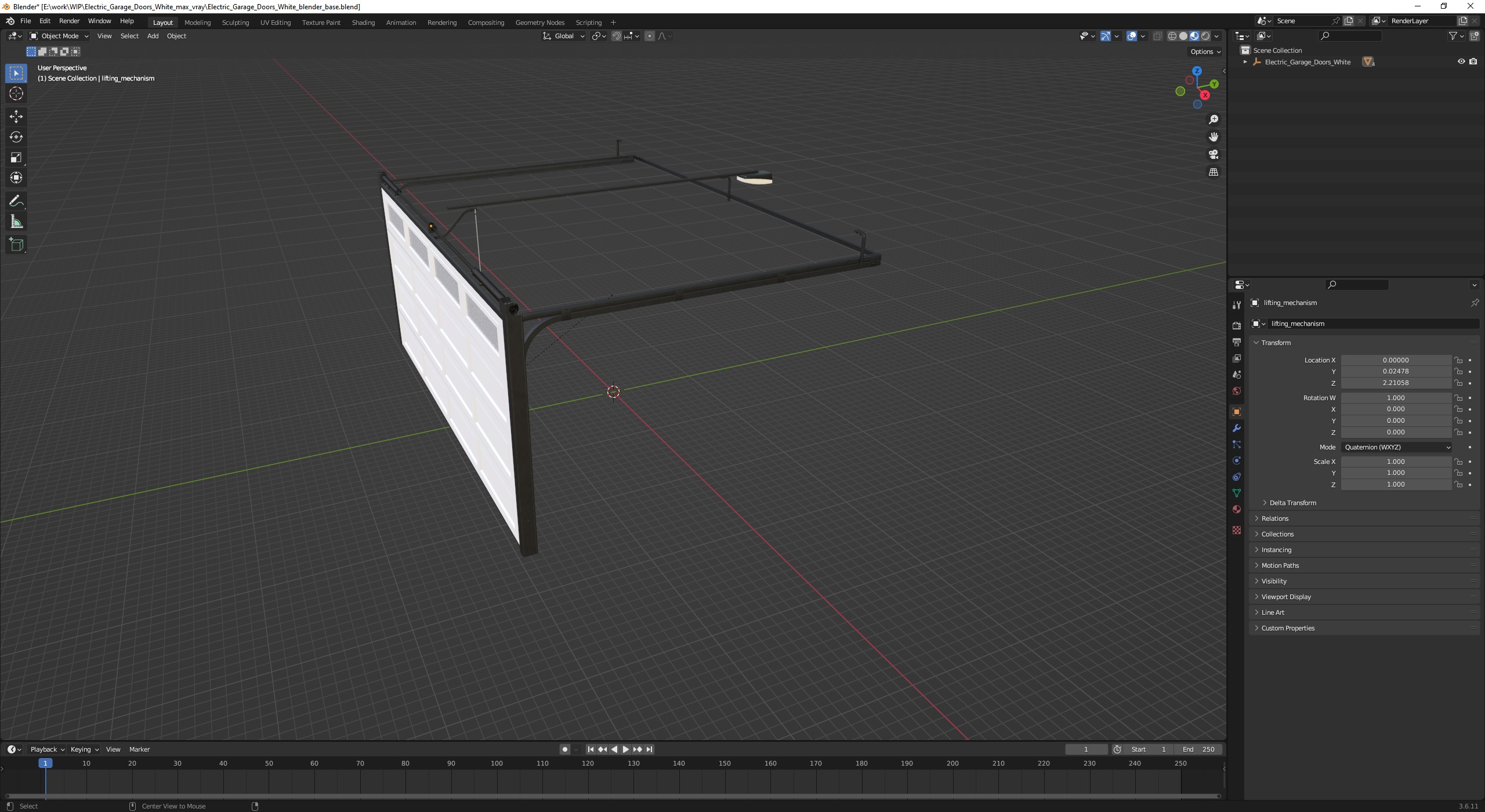
Task: Jump to the timeline end frame
Action: click(x=650, y=749)
